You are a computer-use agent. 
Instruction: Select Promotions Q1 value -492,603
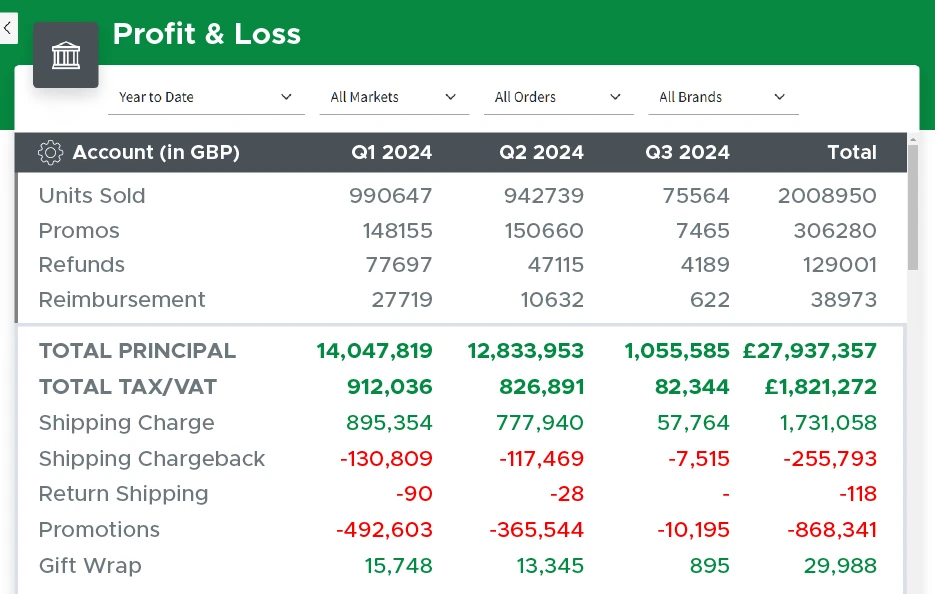384,530
